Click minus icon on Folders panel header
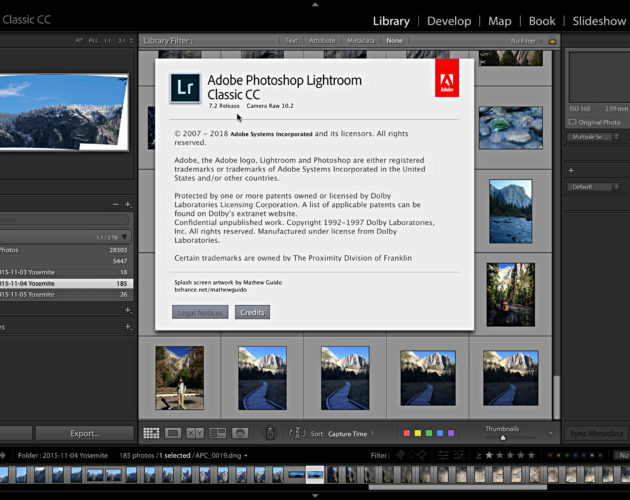The image size is (630, 500). coord(116,205)
